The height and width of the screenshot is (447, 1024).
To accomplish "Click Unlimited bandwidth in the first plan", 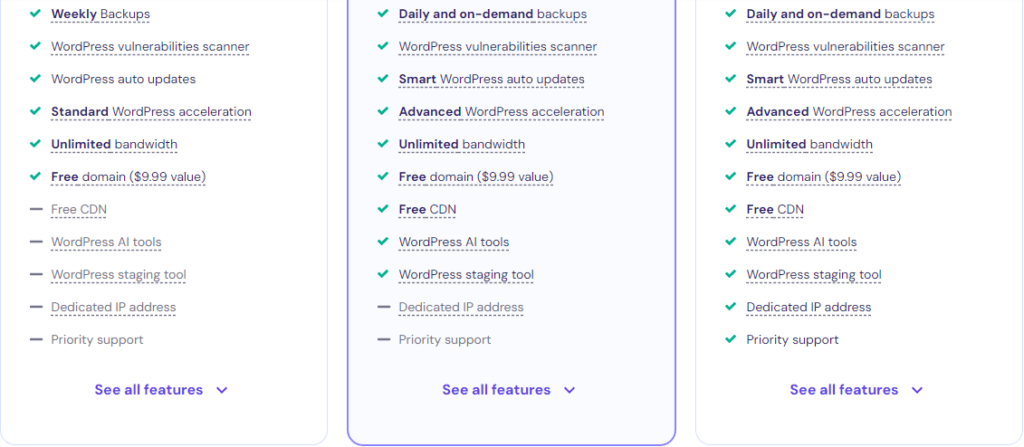I will [114, 144].
